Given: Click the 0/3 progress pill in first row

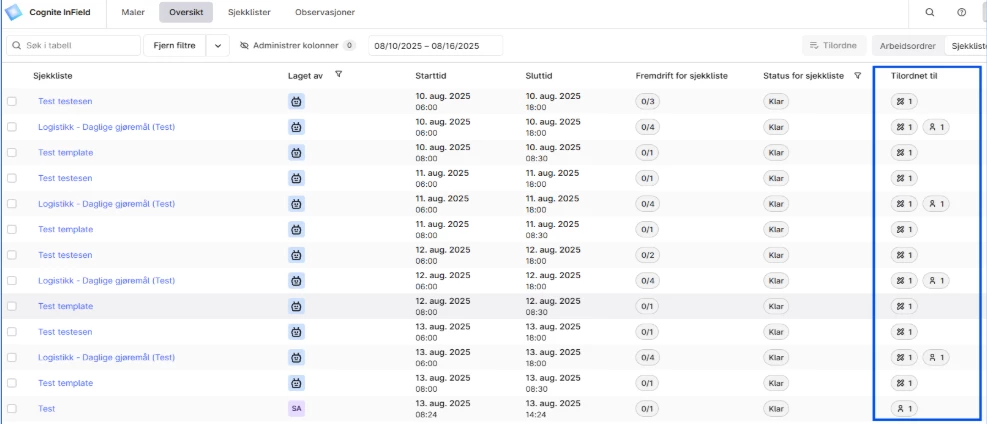Looking at the screenshot, I should (647, 101).
